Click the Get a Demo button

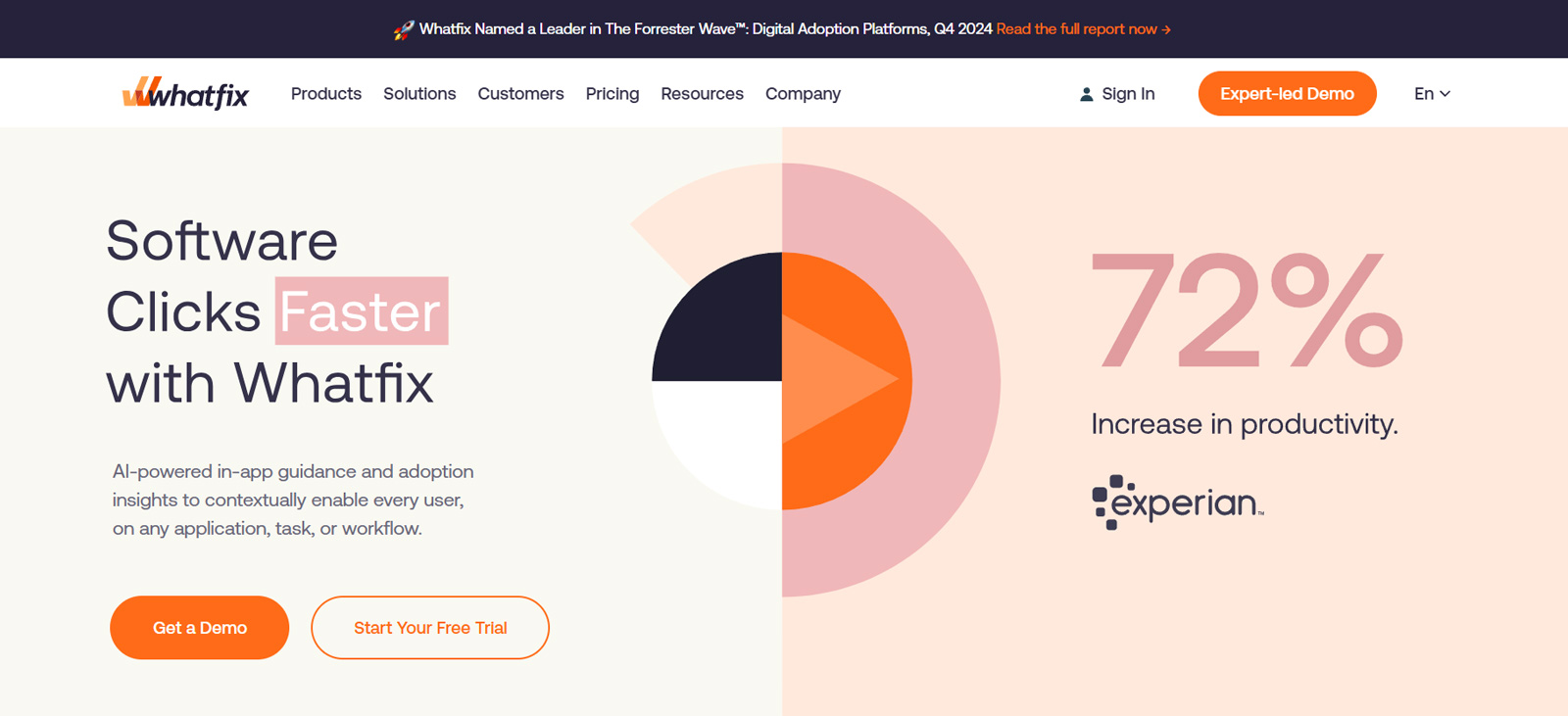click(199, 628)
